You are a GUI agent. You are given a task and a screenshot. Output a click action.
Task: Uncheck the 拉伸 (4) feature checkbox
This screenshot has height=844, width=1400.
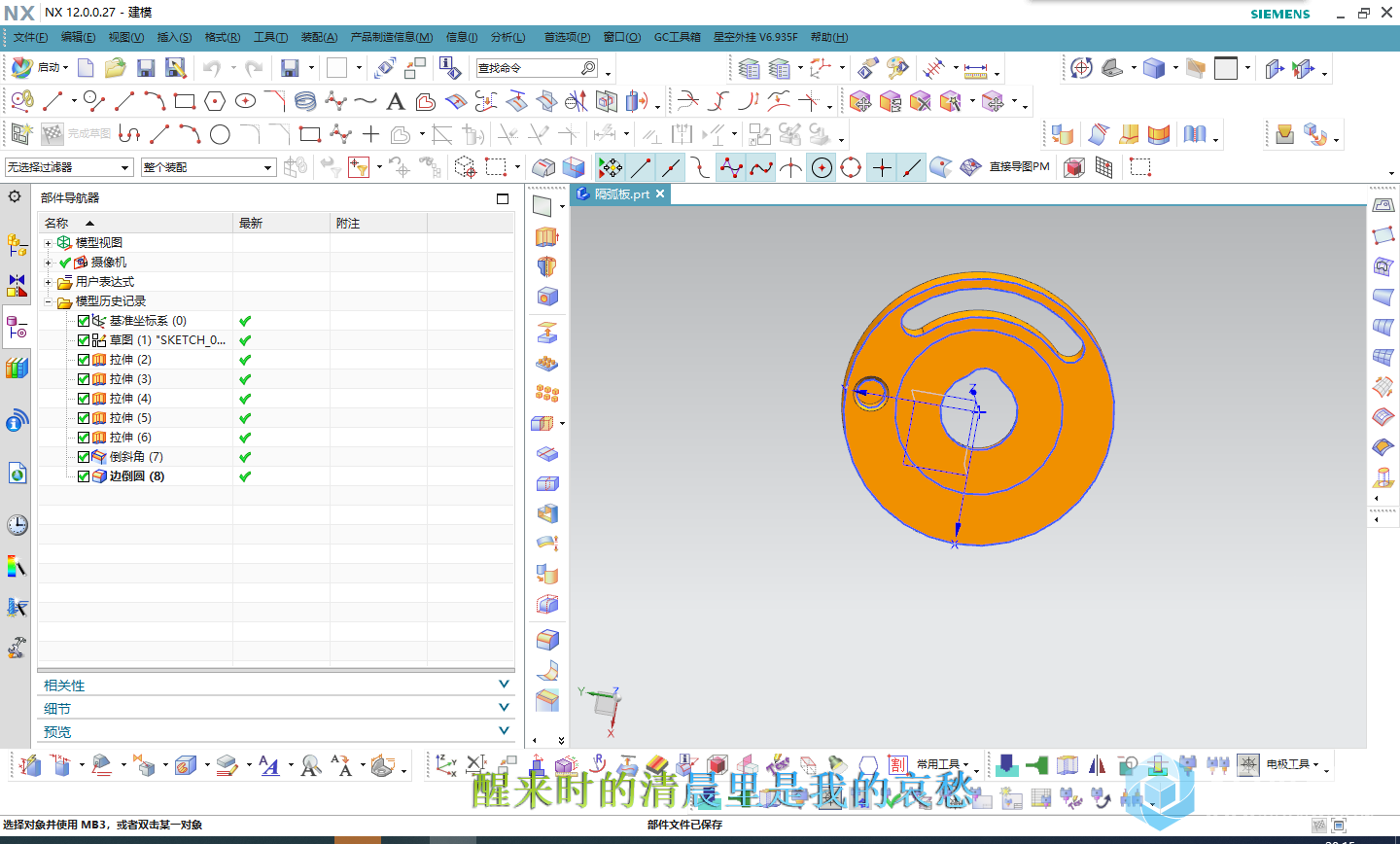tap(84, 399)
